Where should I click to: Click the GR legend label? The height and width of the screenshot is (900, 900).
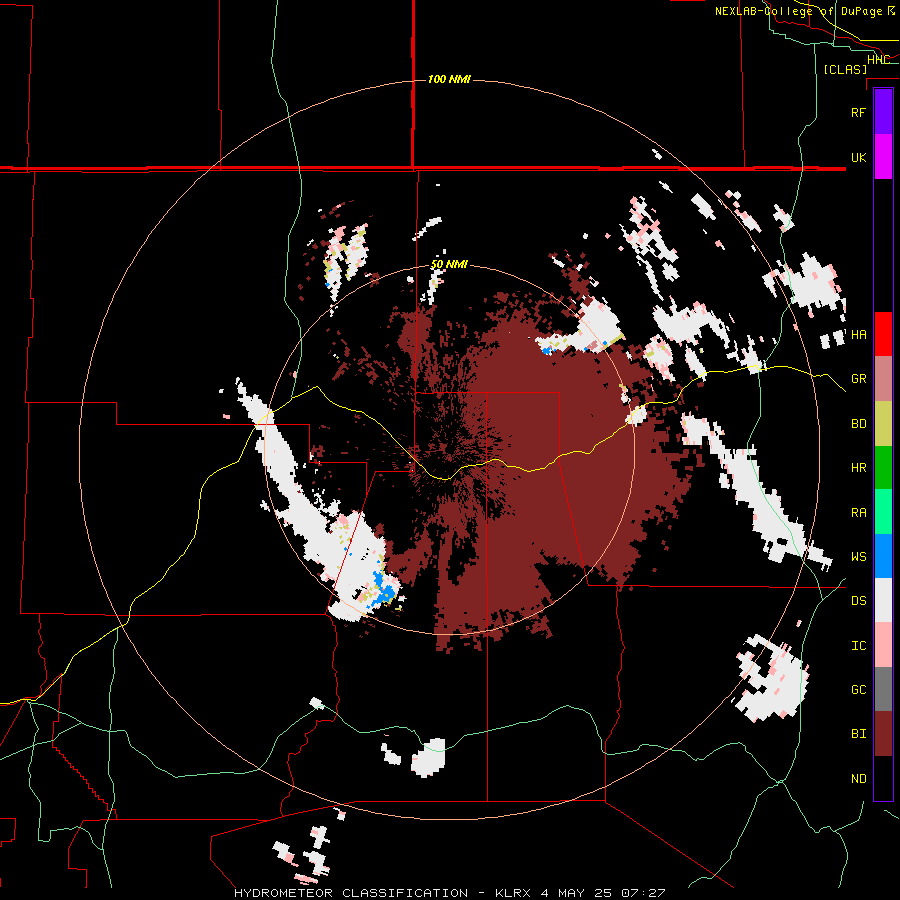tap(858, 379)
